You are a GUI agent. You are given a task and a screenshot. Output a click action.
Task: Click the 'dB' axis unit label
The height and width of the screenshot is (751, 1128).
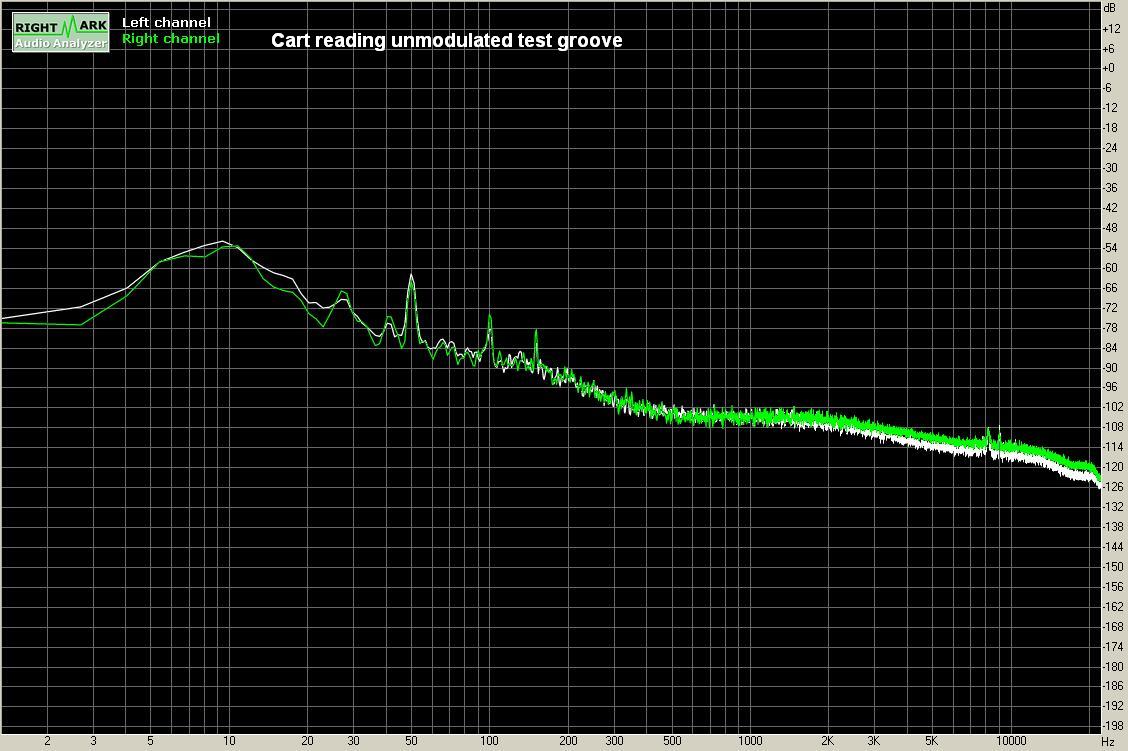point(1109,8)
